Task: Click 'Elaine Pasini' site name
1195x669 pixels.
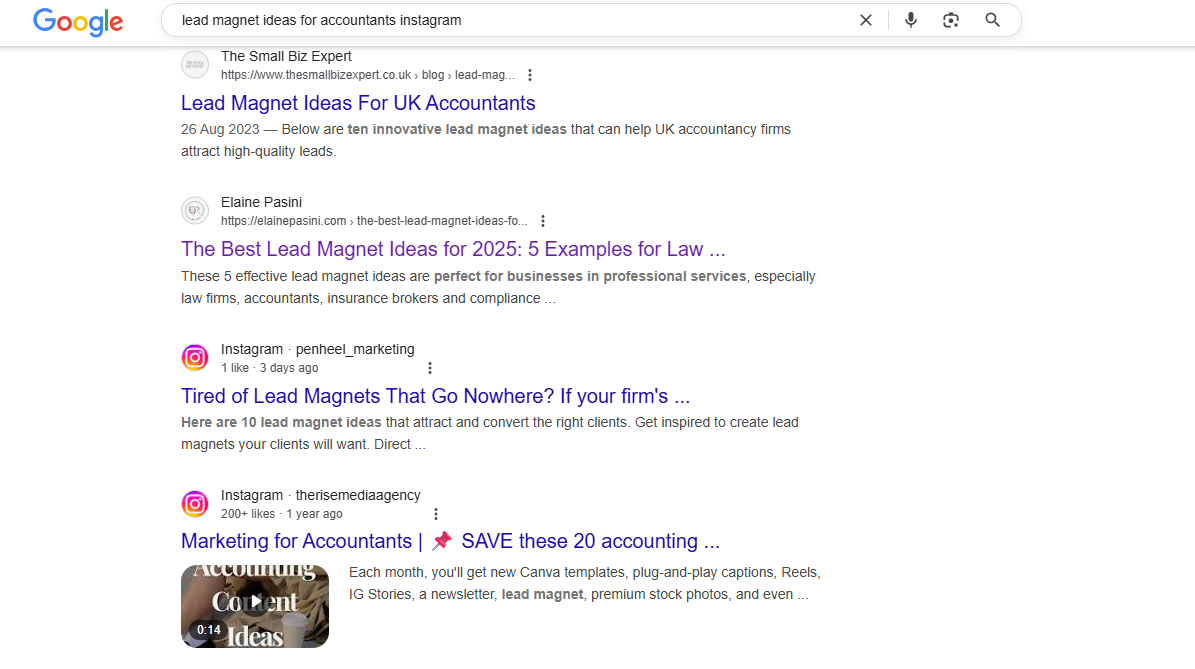Action: pyautogui.click(x=261, y=203)
